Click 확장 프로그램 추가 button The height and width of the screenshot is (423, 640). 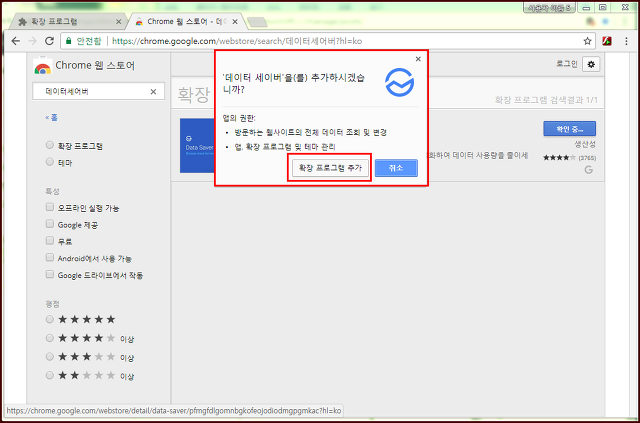pos(330,168)
